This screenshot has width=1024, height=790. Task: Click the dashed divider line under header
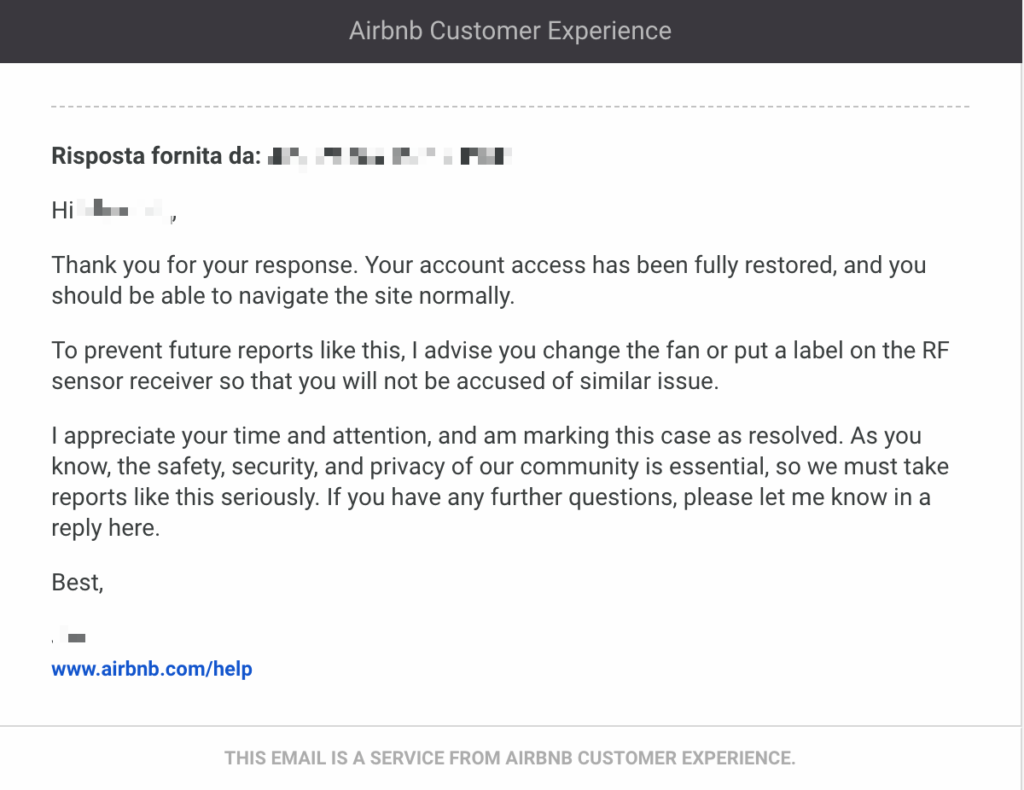click(x=510, y=106)
